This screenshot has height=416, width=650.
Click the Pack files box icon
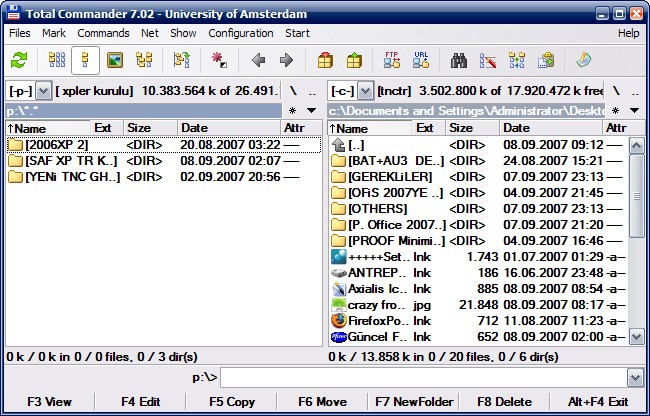pyautogui.click(x=325, y=60)
